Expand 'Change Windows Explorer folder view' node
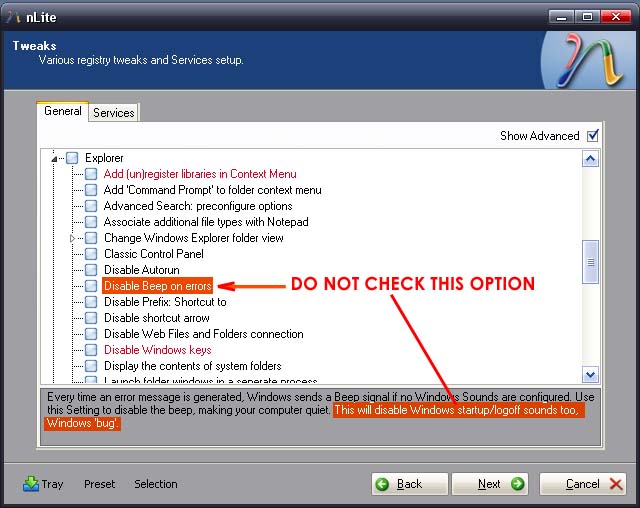Viewport: 640px width, 508px height. point(72,238)
